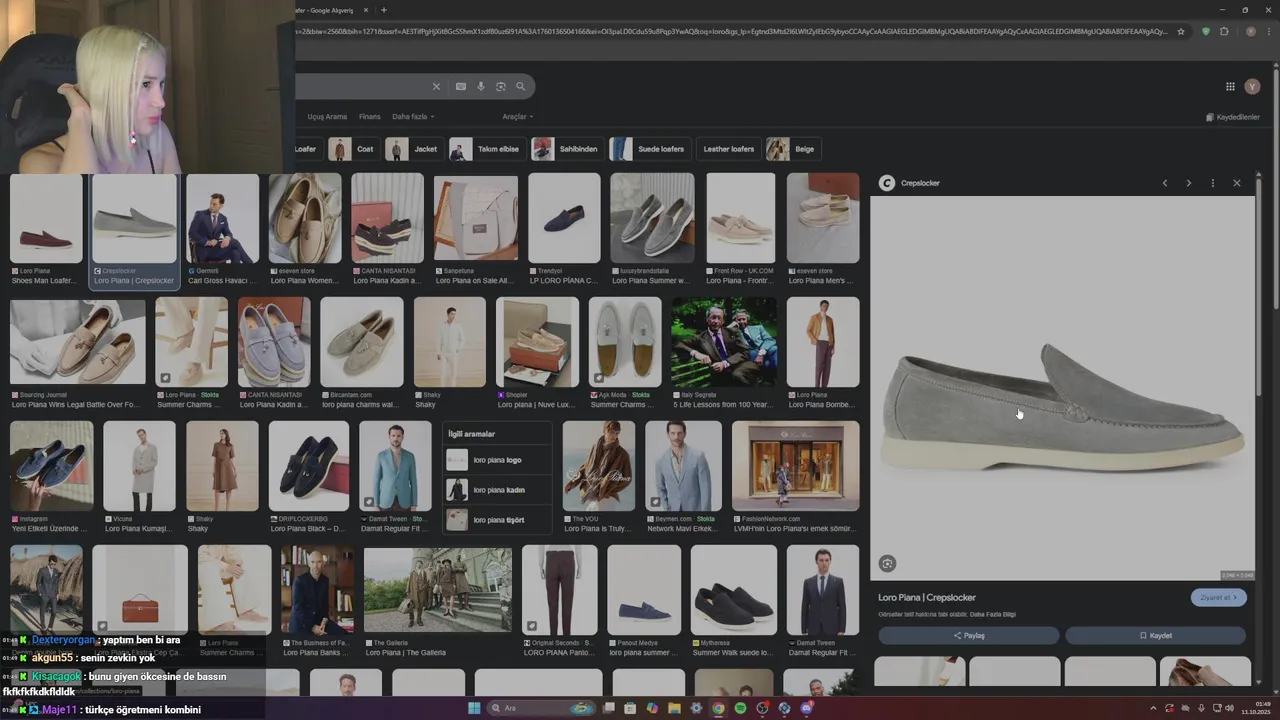1280x720 pixels.
Task: Open the browser Extensions puzzle icon
Action: 1224,31
